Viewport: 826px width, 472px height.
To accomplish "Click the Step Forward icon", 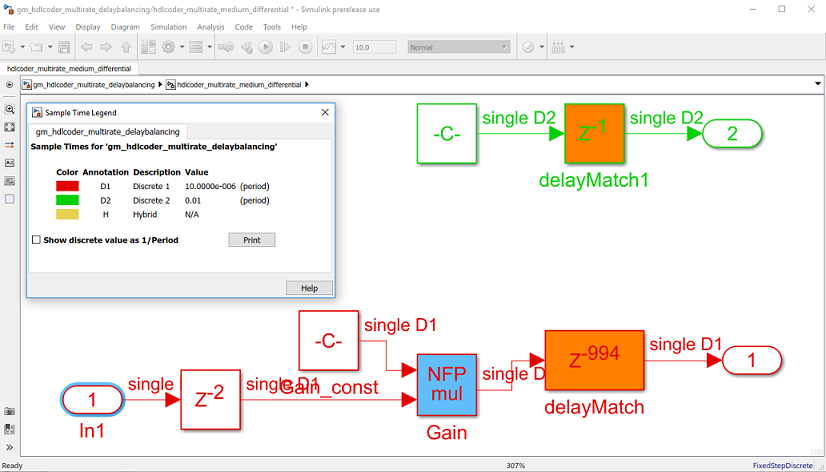I will pyautogui.click(x=285, y=47).
